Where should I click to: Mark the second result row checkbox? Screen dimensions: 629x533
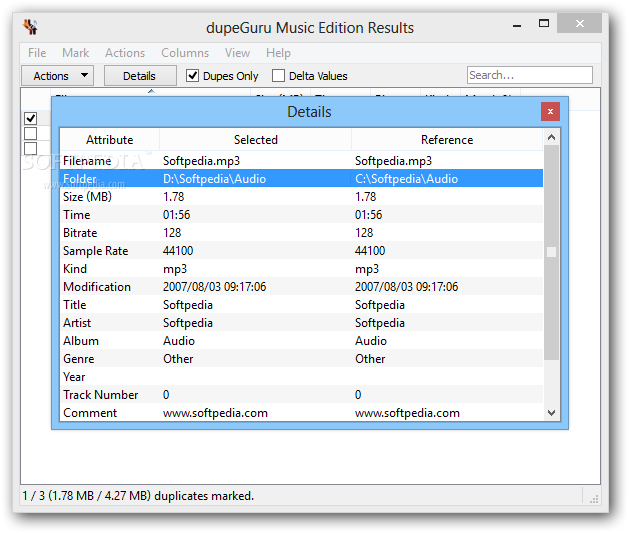[30, 133]
